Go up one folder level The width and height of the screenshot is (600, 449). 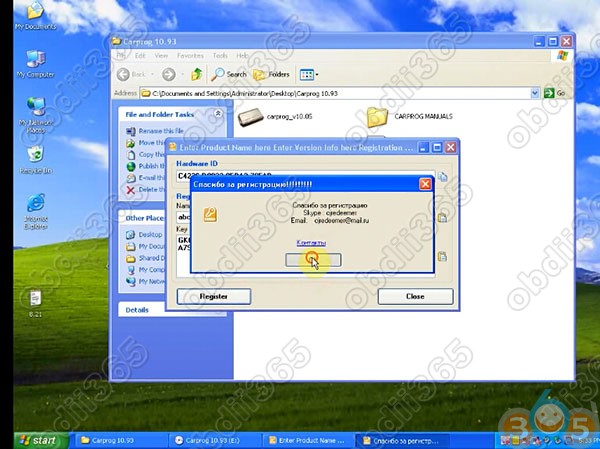(x=197, y=74)
